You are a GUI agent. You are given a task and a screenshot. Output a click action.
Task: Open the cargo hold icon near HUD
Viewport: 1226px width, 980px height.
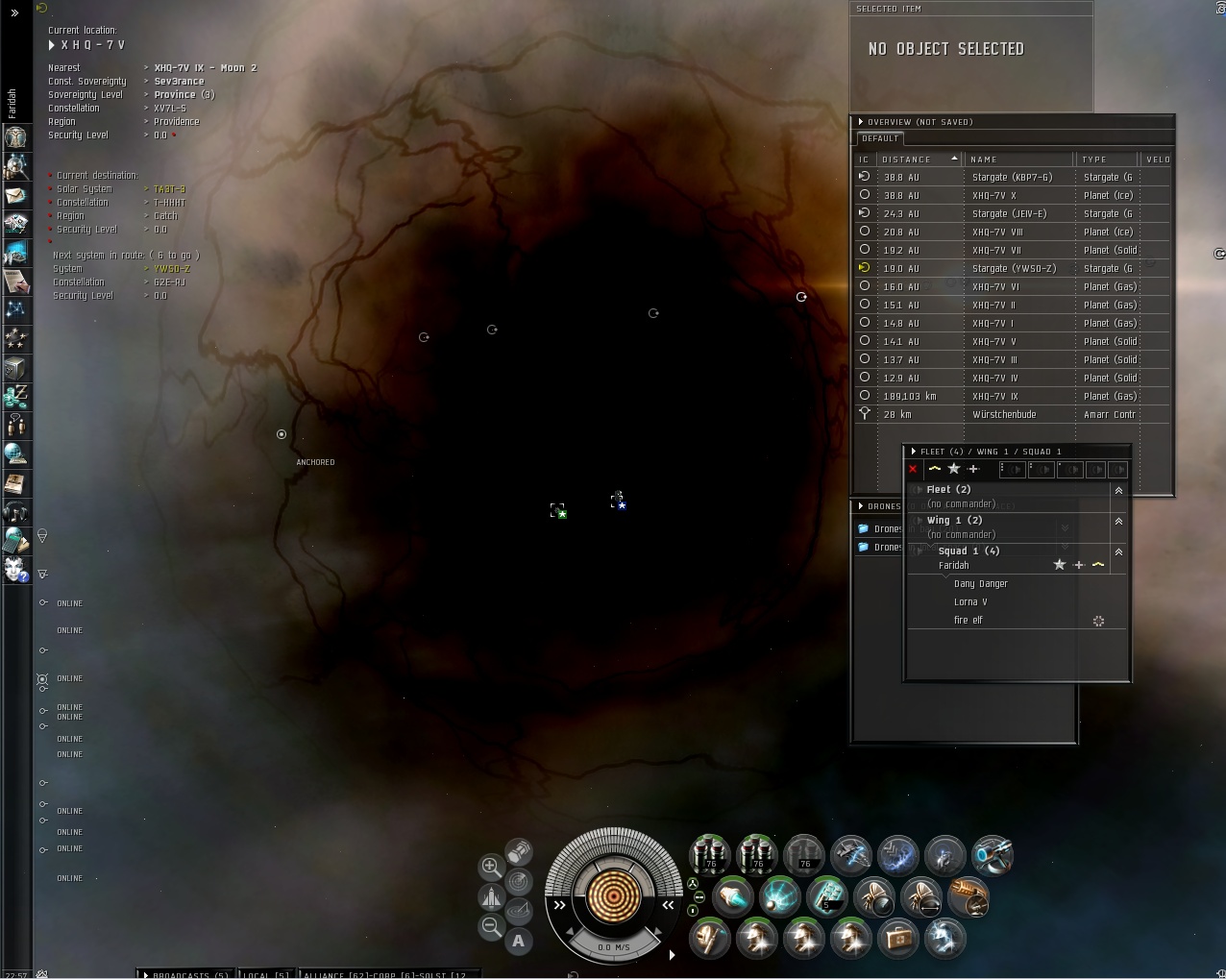click(x=519, y=851)
